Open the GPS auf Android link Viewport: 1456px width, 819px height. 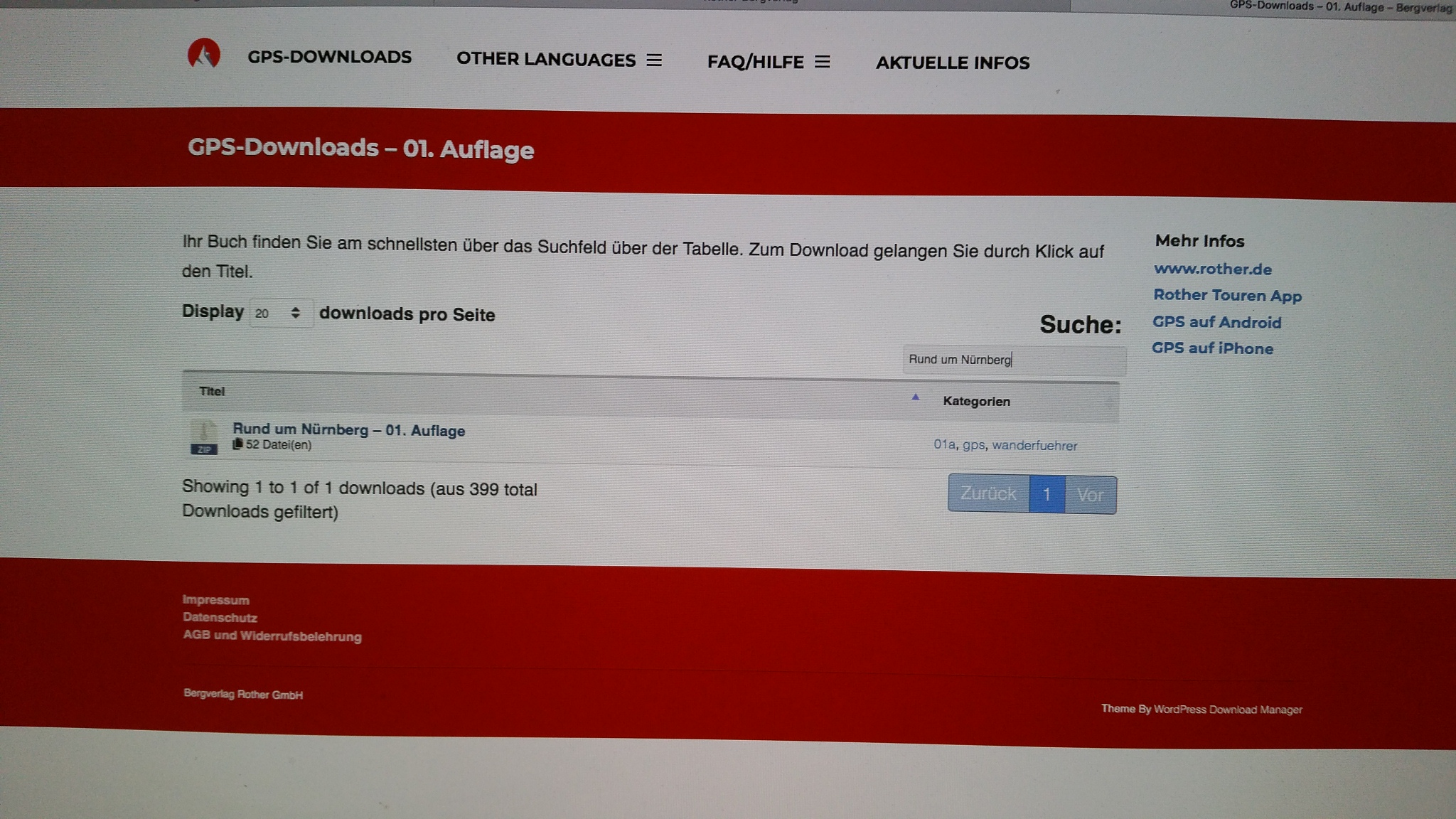click(1216, 322)
